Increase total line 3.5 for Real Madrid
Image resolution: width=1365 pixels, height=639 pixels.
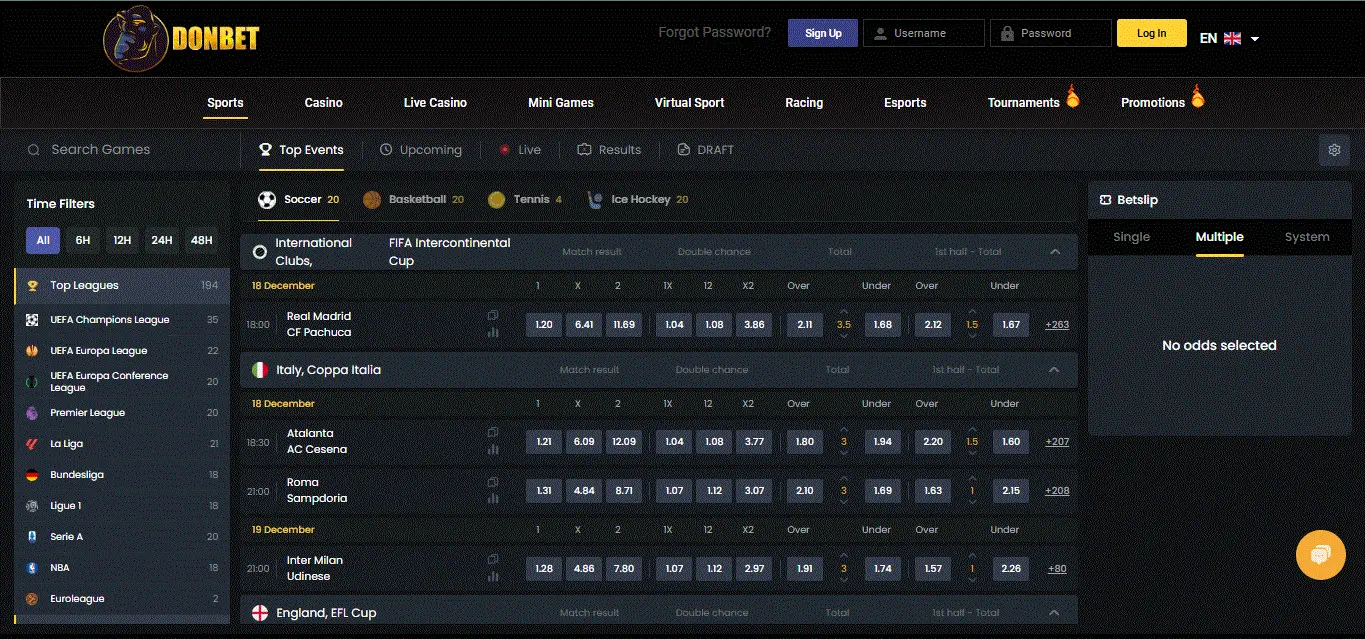(x=844, y=314)
